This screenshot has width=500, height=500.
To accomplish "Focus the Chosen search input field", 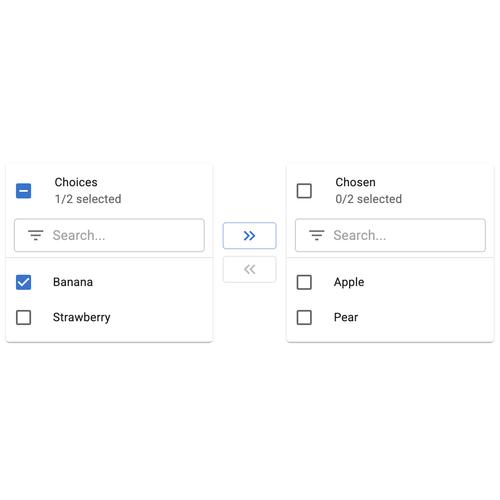I will tap(390, 235).
